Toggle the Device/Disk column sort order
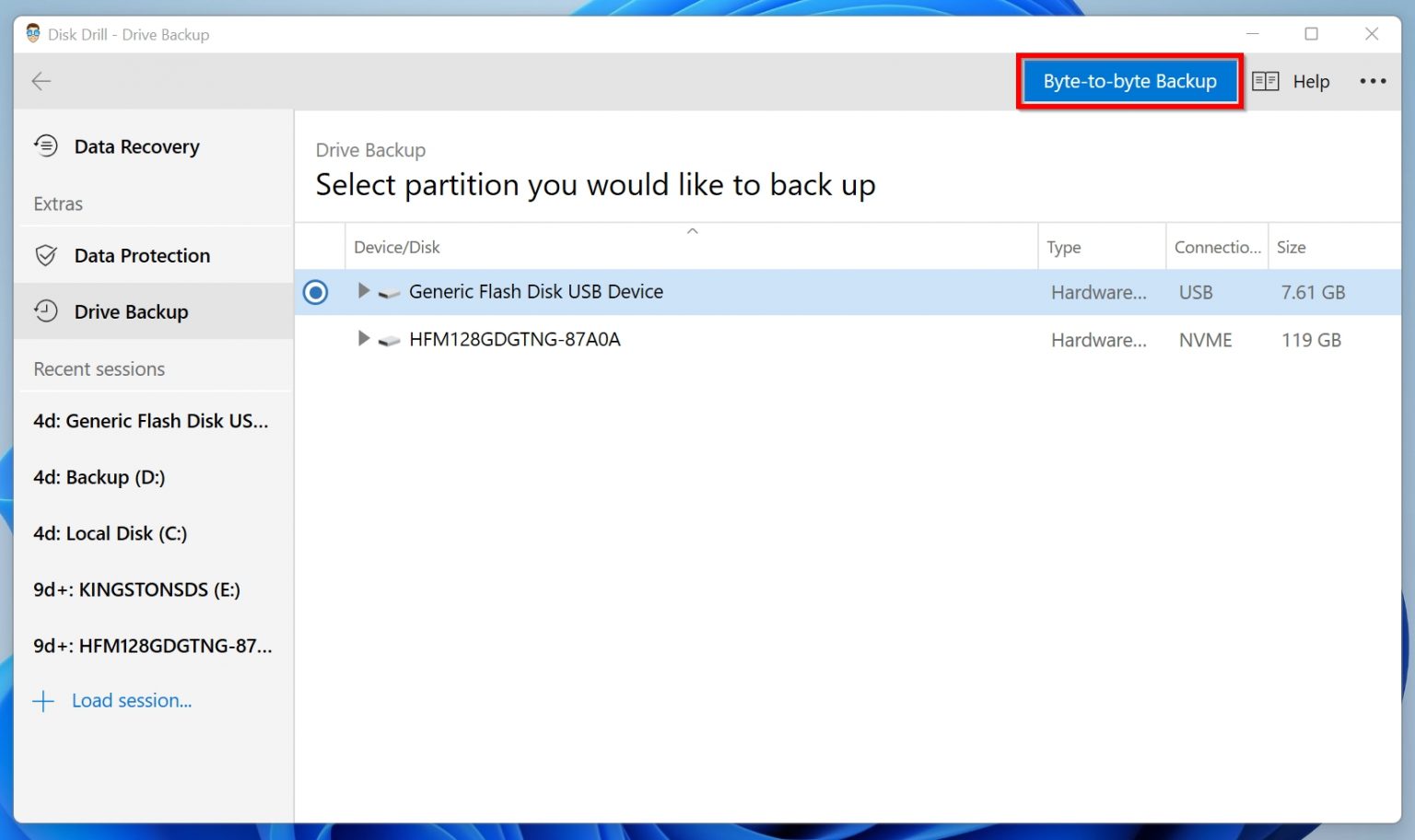The width and height of the screenshot is (1415, 840). tap(693, 231)
